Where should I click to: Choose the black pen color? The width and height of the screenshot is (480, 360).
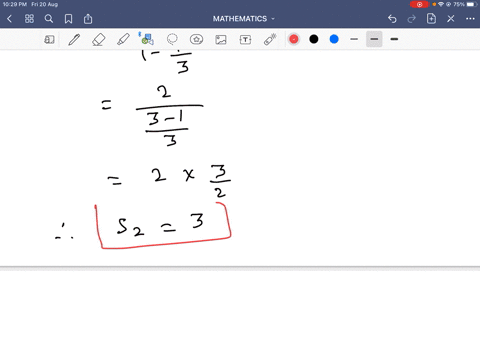coord(314,39)
